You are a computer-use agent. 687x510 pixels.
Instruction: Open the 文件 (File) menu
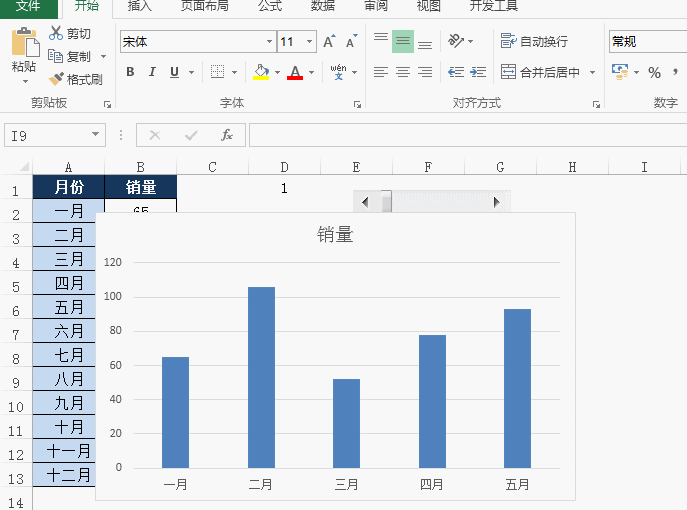(28, 6)
